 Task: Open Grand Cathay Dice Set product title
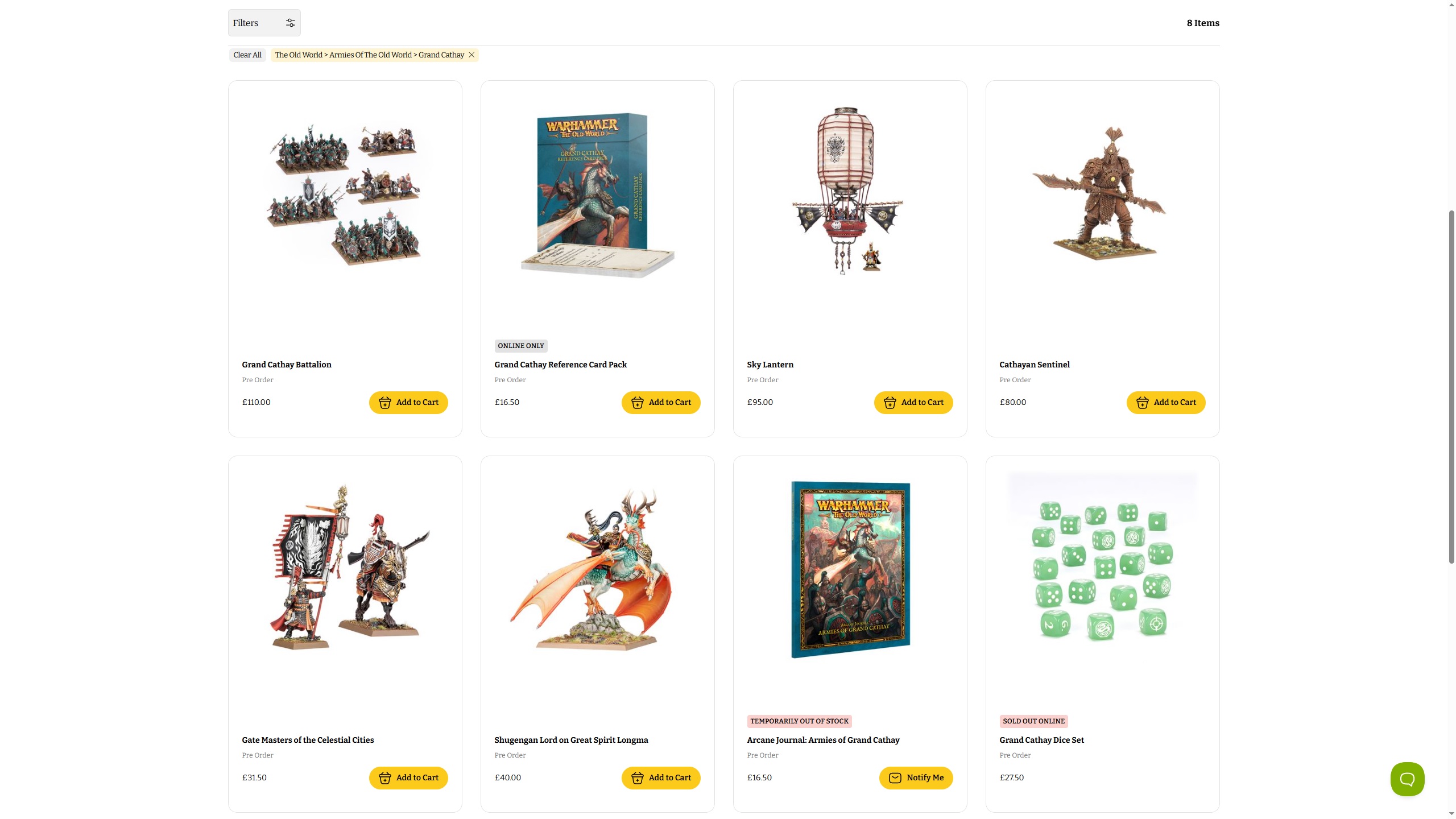pyautogui.click(x=1041, y=740)
